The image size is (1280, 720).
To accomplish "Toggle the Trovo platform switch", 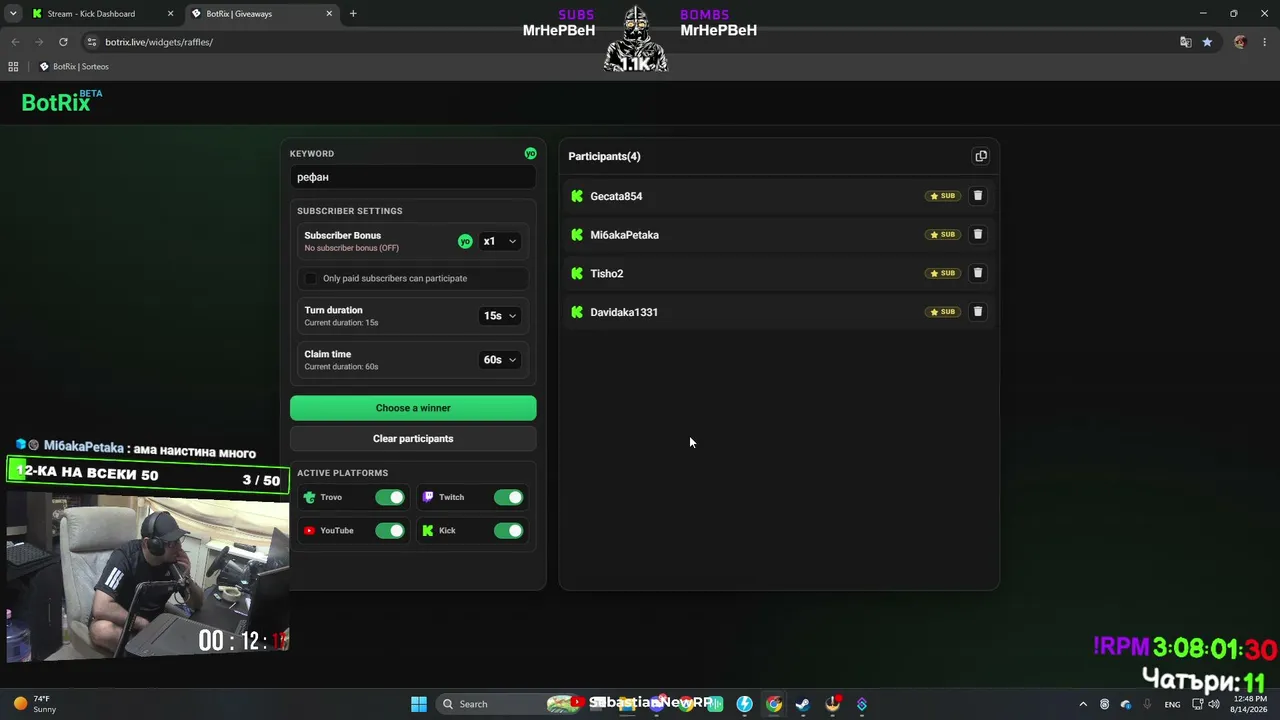I will click(390, 497).
